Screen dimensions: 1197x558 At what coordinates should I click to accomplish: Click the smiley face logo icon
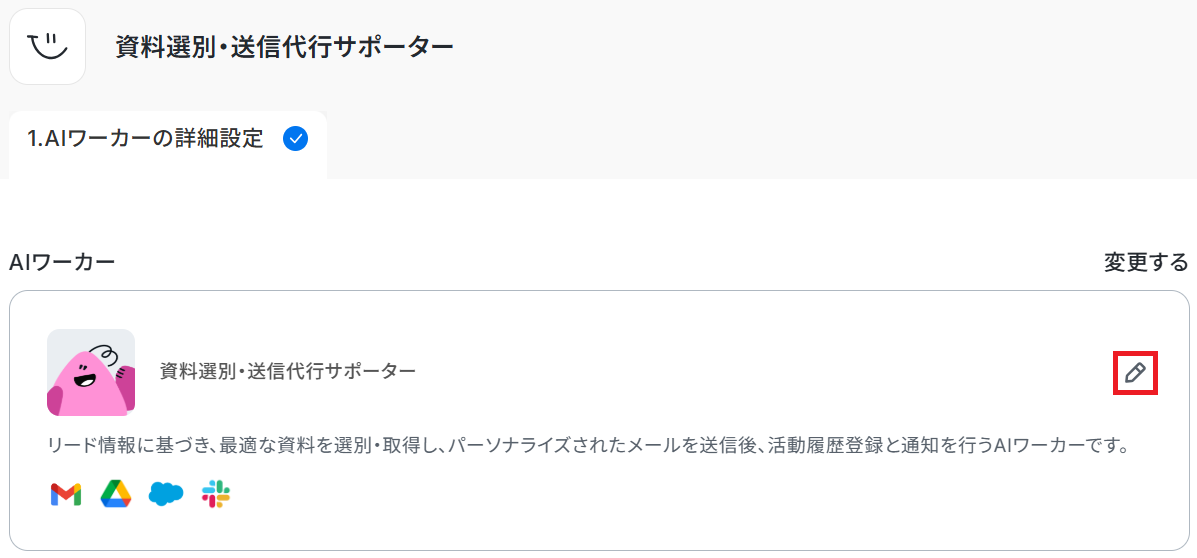point(47,47)
